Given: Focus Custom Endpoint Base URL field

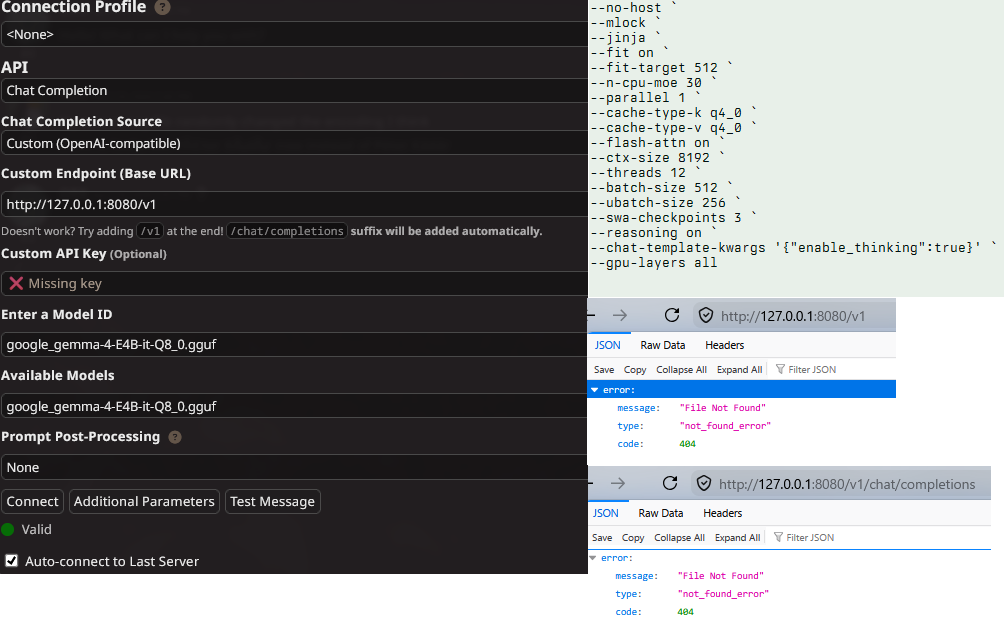Looking at the screenshot, I should 295,205.
